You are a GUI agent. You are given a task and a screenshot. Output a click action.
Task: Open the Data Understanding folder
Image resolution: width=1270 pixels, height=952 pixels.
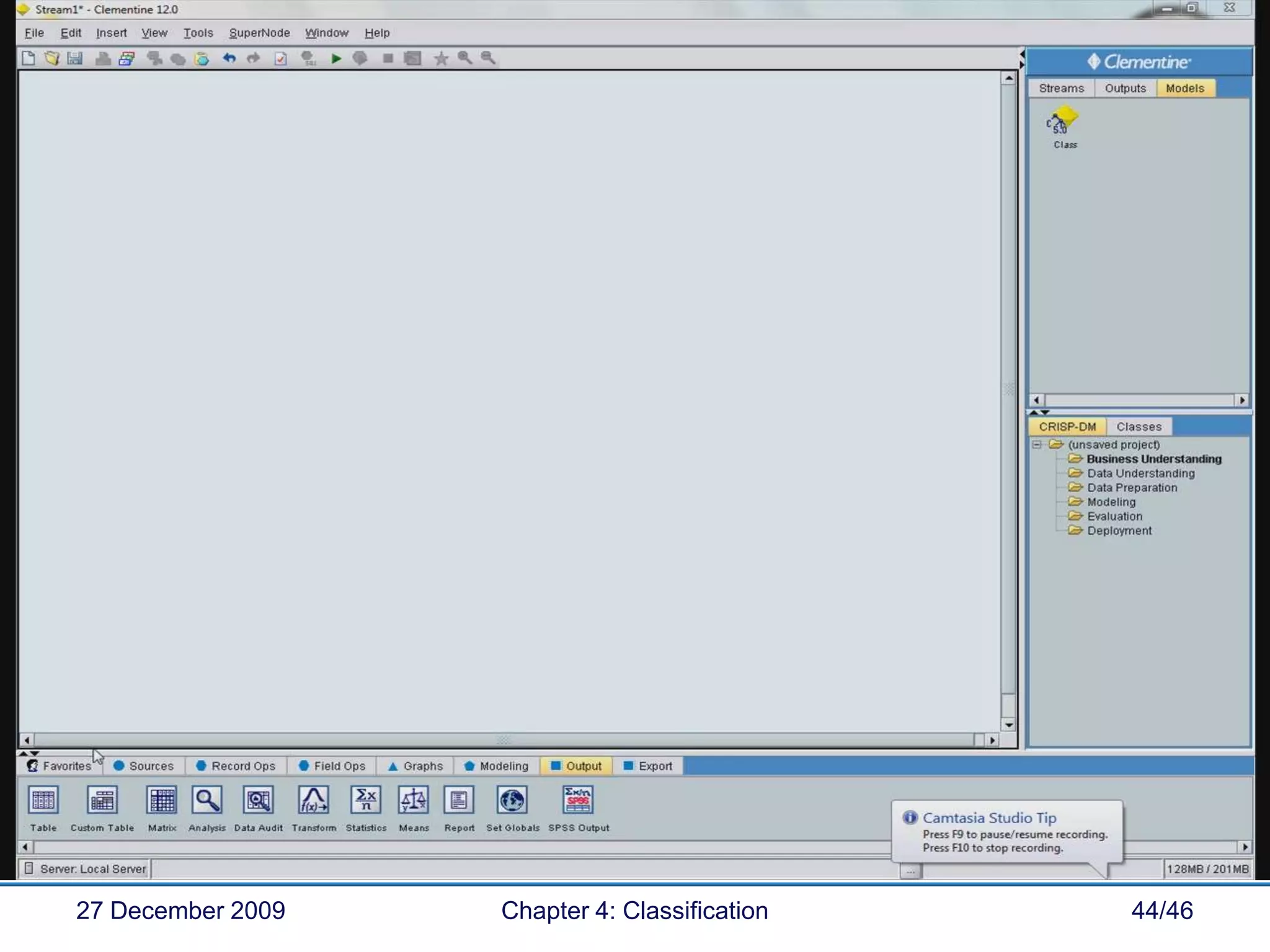1140,474
